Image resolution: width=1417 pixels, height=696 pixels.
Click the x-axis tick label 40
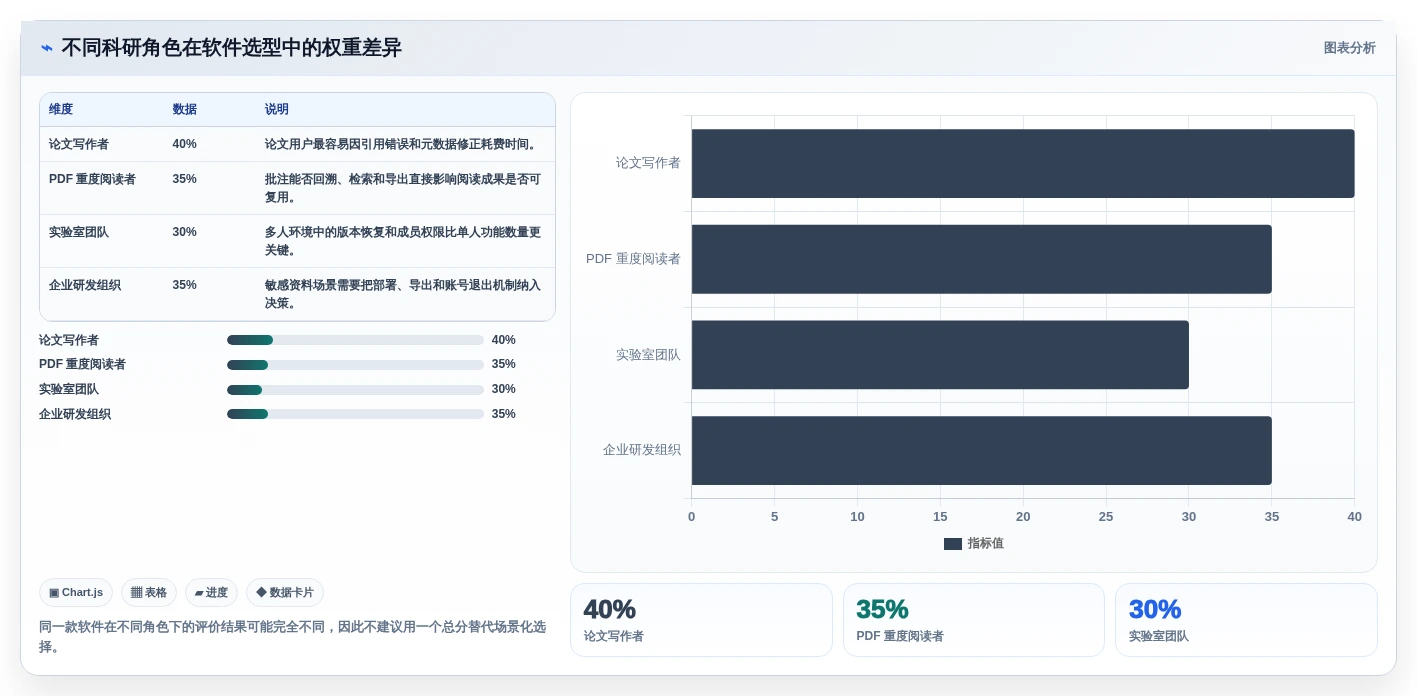(x=1355, y=517)
